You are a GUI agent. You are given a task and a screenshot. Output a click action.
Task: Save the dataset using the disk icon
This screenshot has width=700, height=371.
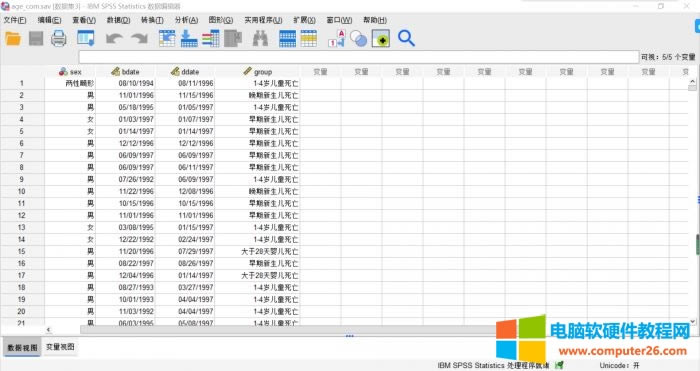tap(36, 39)
